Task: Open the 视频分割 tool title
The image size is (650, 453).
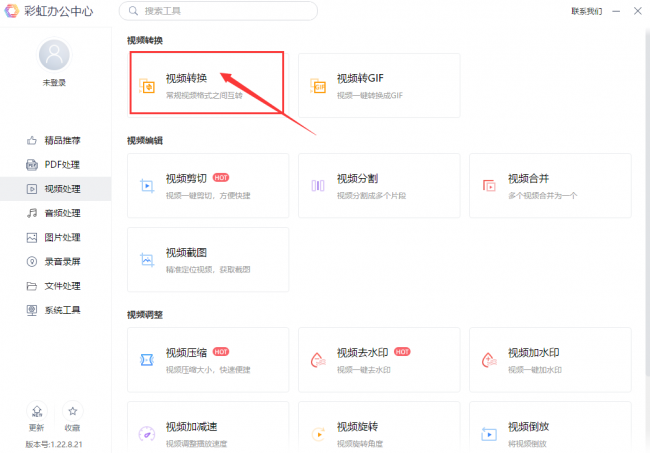Action: 357,179
